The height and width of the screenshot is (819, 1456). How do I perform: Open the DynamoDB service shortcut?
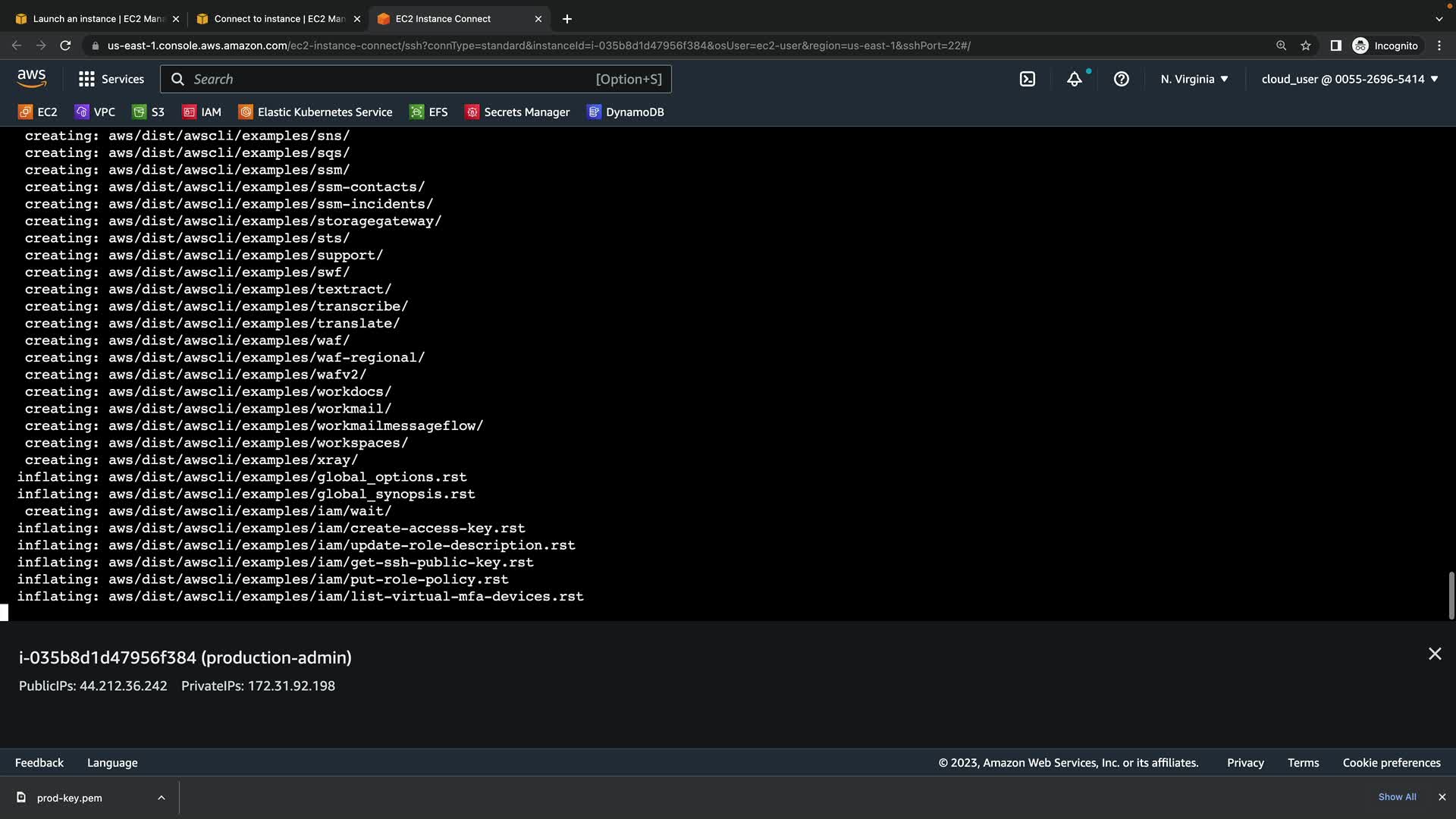[x=626, y=112]
